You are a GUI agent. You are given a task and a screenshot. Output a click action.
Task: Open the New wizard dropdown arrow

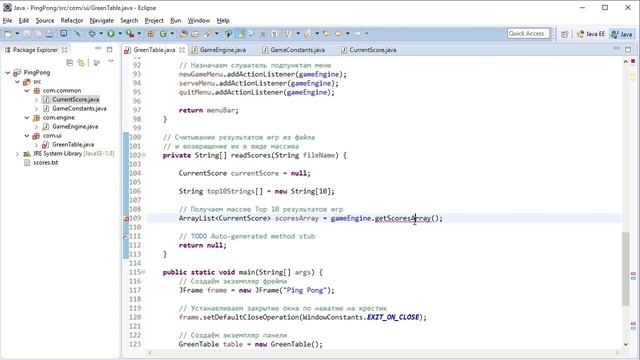17,34
